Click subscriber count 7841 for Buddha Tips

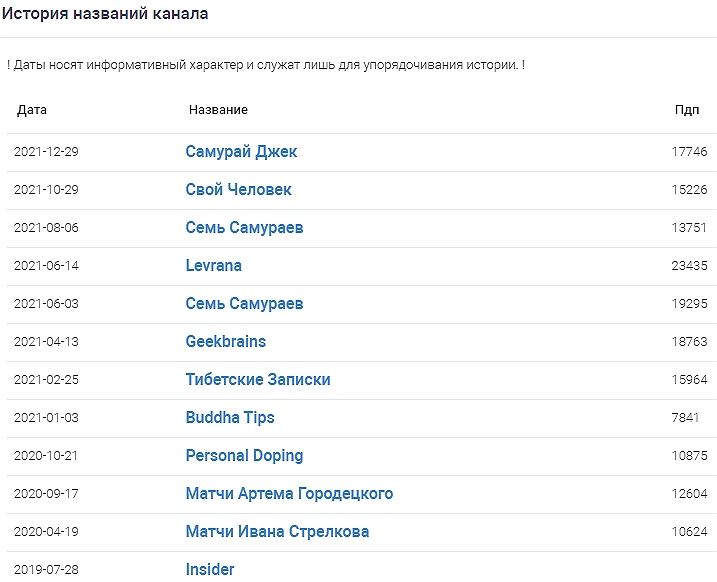685,418
